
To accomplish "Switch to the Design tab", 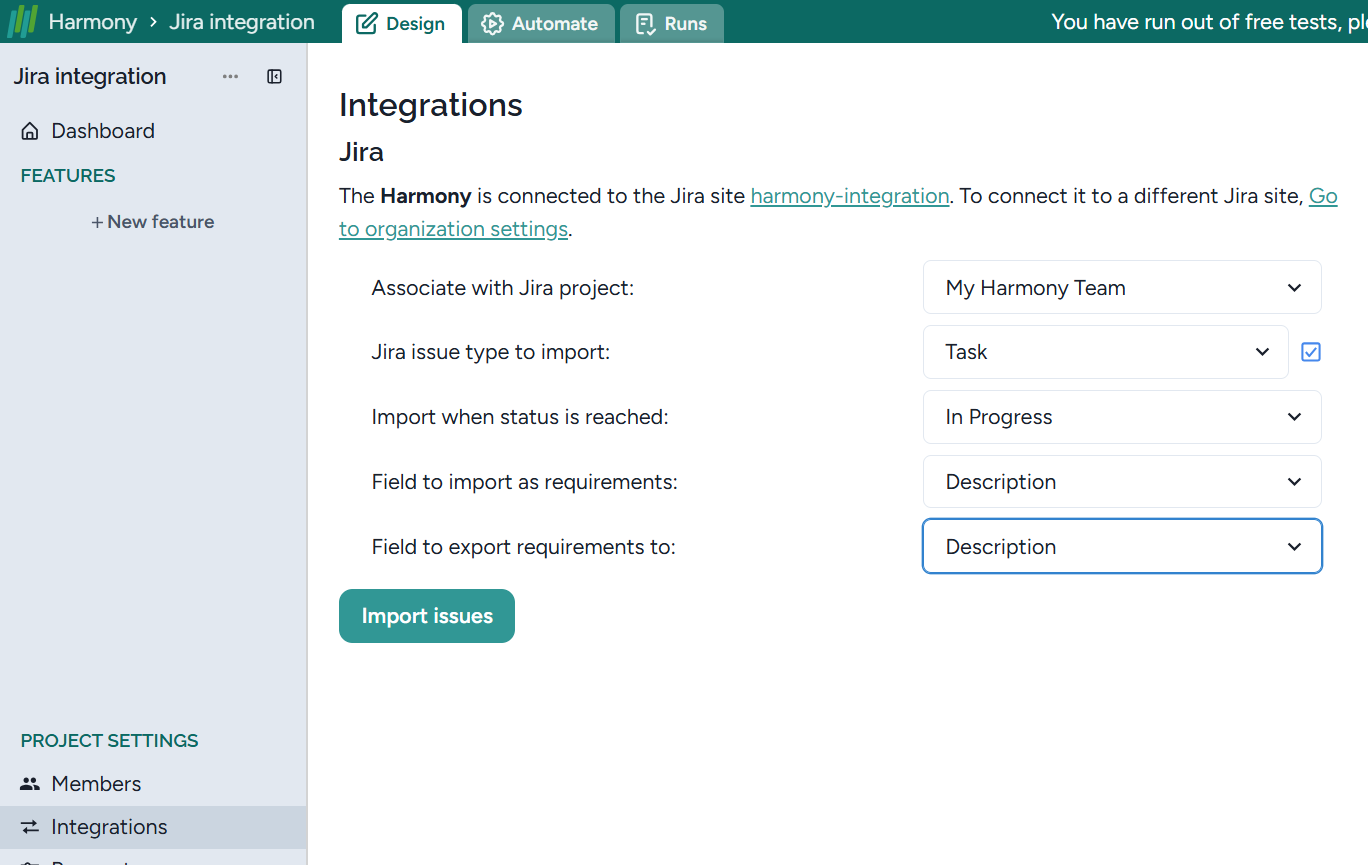I will click(401, 24).
